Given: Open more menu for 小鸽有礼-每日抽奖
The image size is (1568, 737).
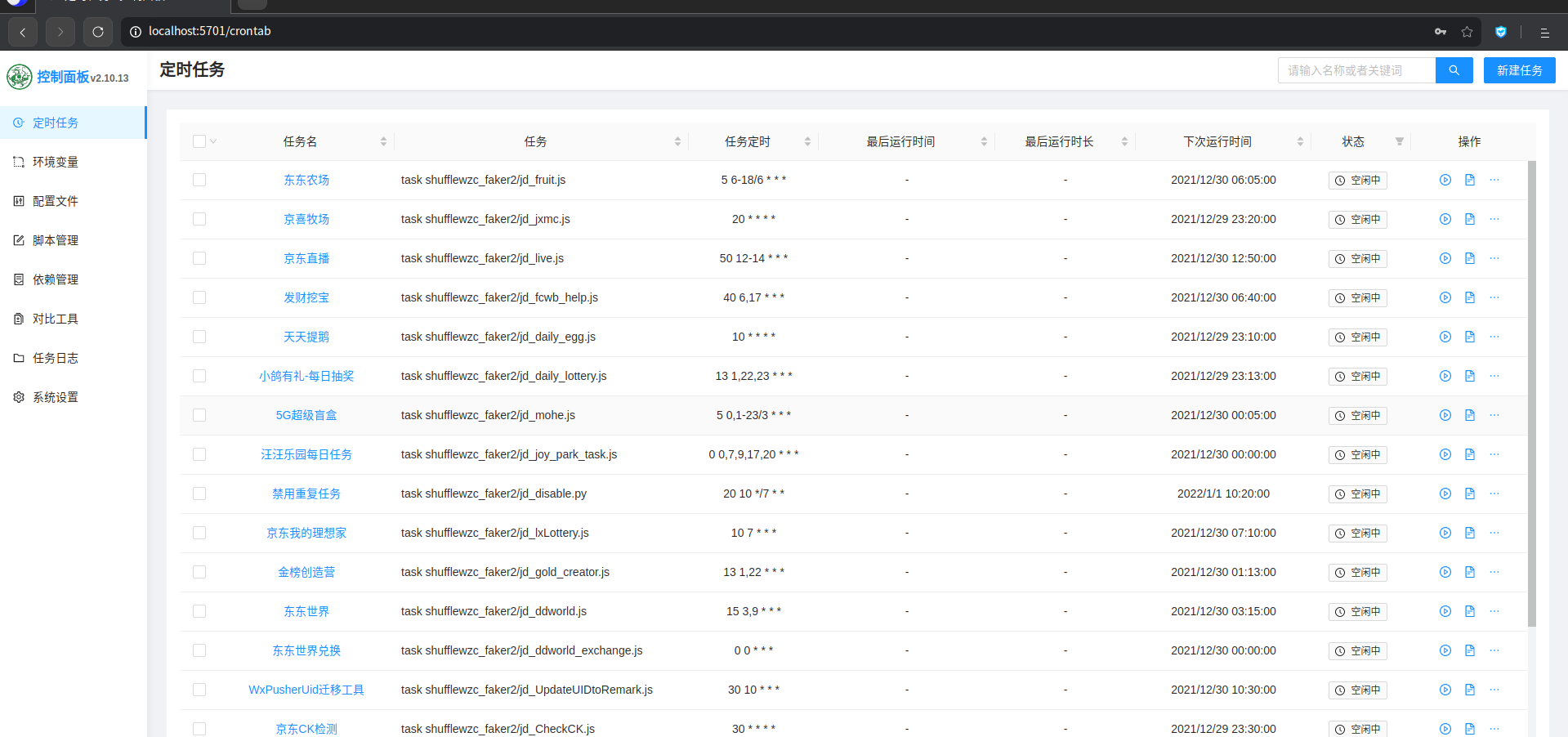Looking at the screenshot, I should click(x=1494, y=376).
